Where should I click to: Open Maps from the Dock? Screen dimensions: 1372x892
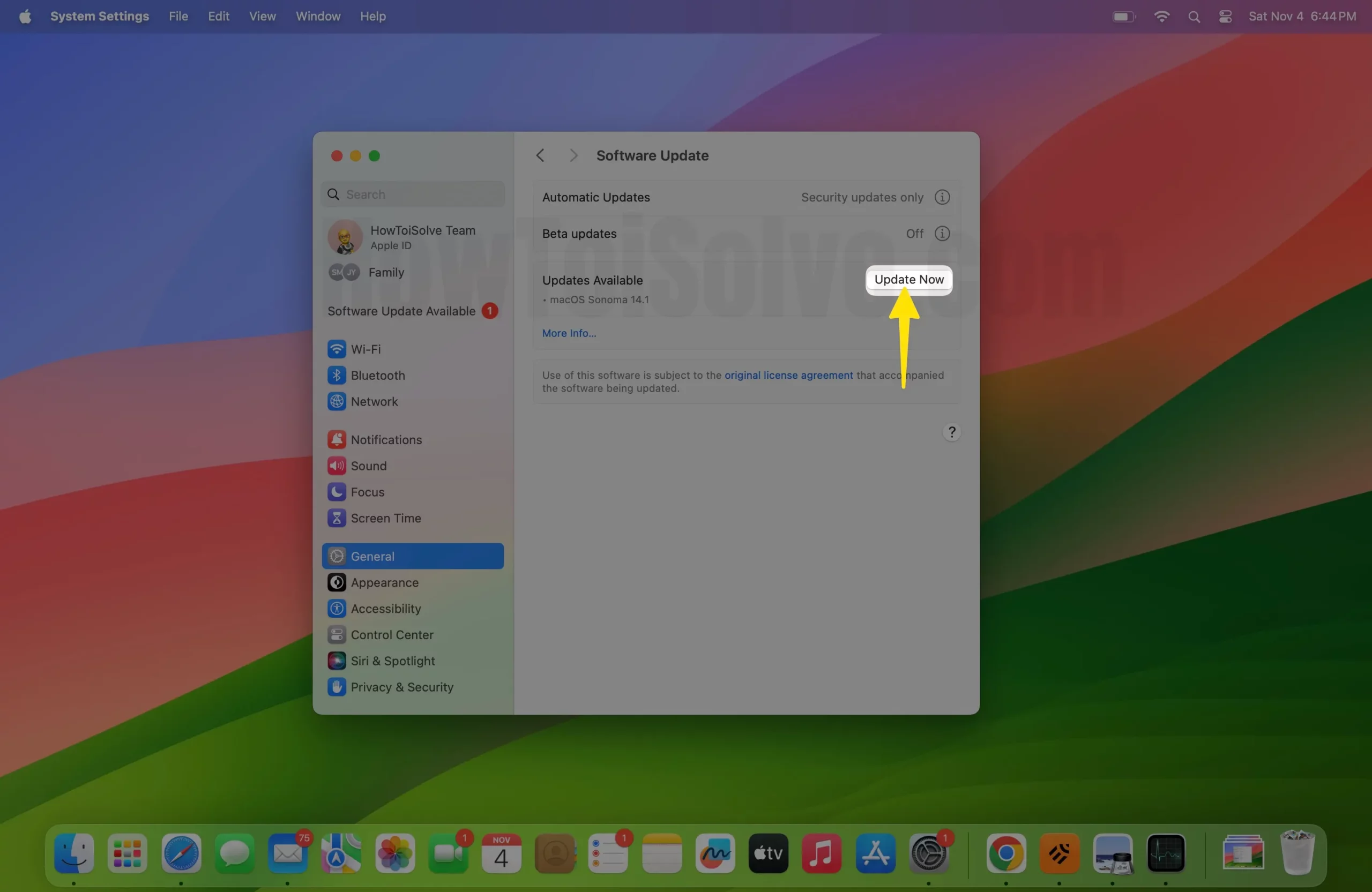click(x=341, y=853)
